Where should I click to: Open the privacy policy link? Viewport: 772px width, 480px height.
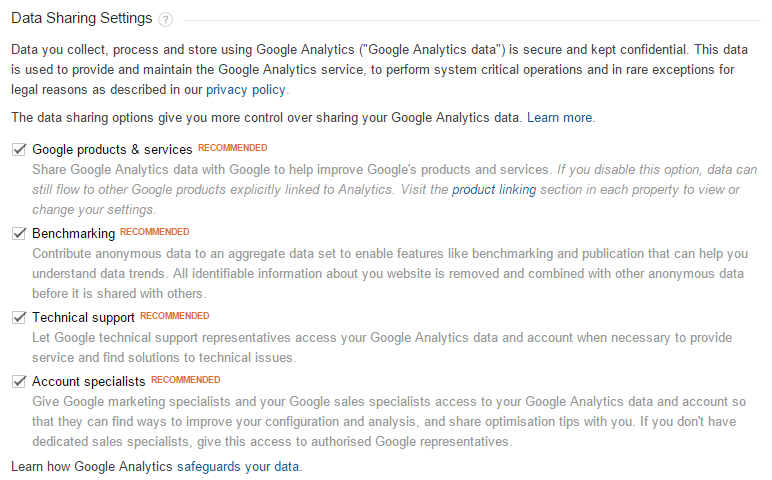[246, 89]
